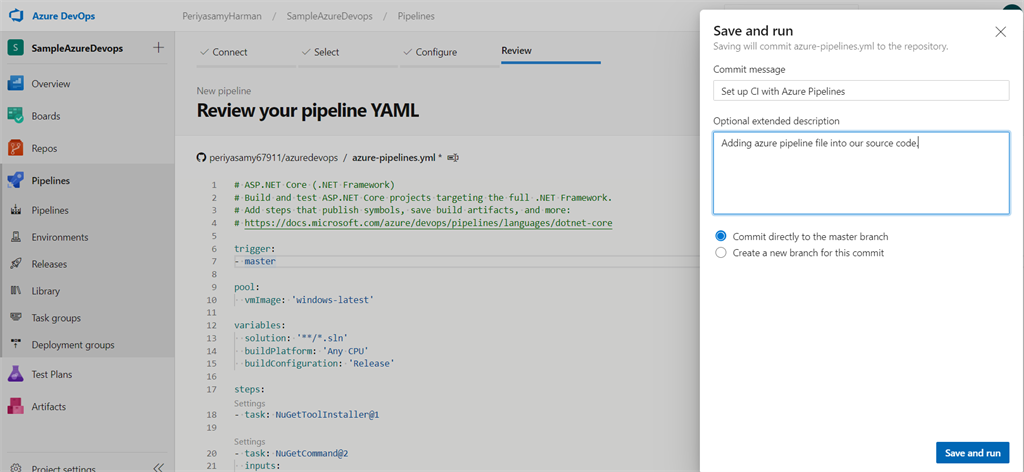1024x472 pixels.
Task: Open the Pipelines hub rocket icon
Action: (x=16, y=181)
